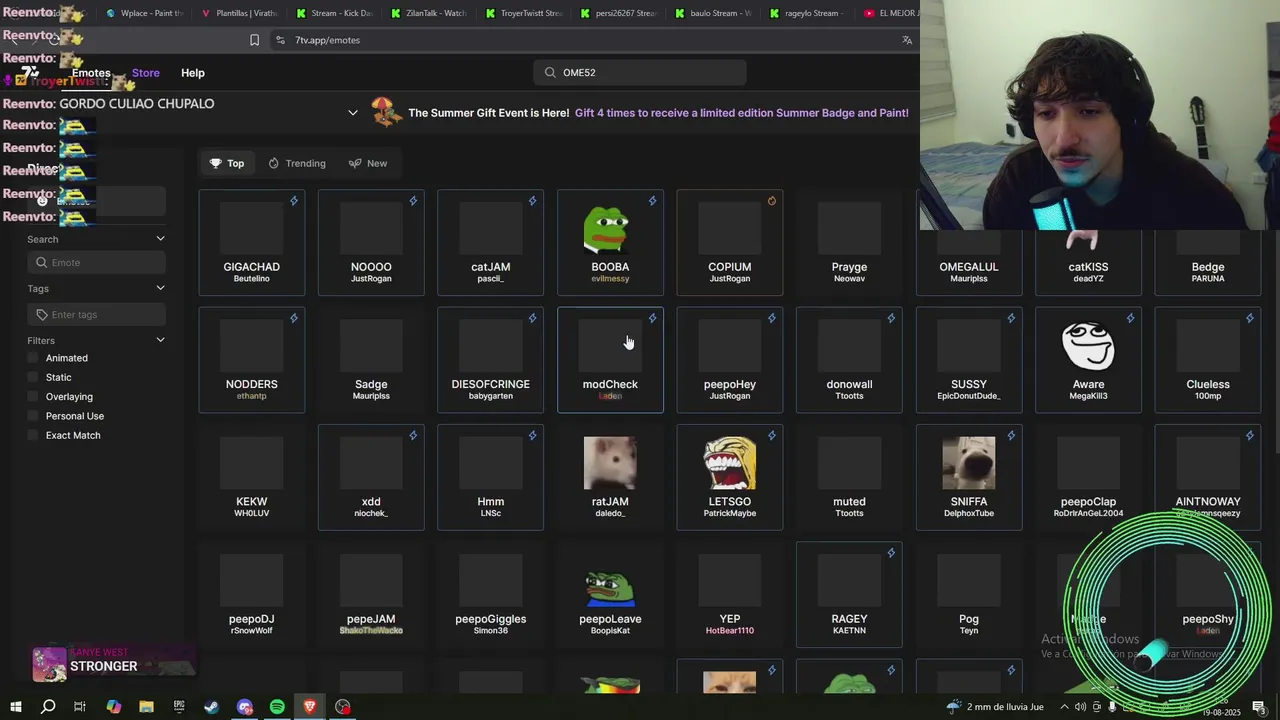Image resolution: width=1280 pixels, height=720 pixels.
Task: Click the rain weather widget in the taskbar
Action: (x=994, y=707)
